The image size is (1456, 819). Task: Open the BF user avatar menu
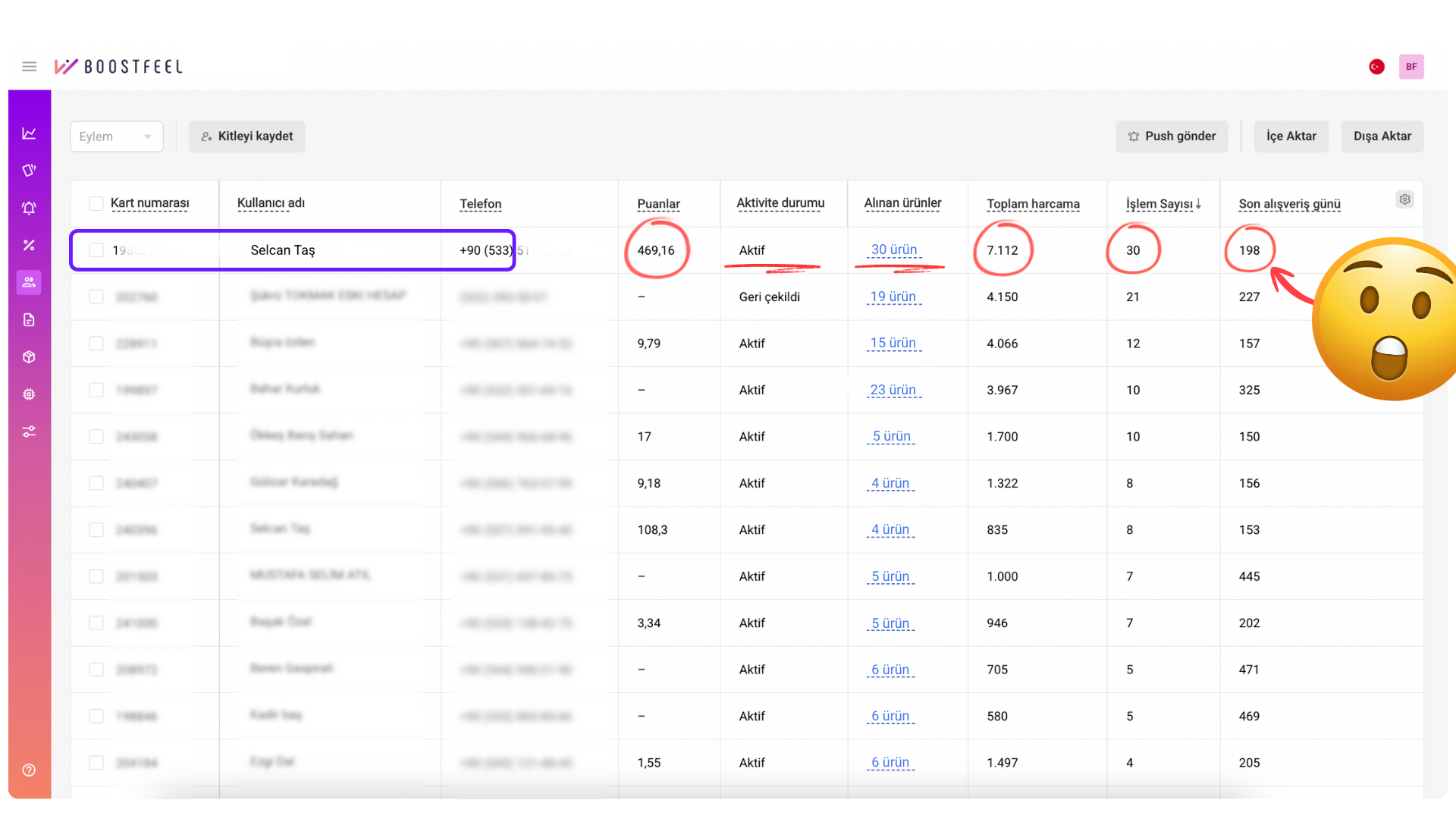click(x=1410, y=67)
